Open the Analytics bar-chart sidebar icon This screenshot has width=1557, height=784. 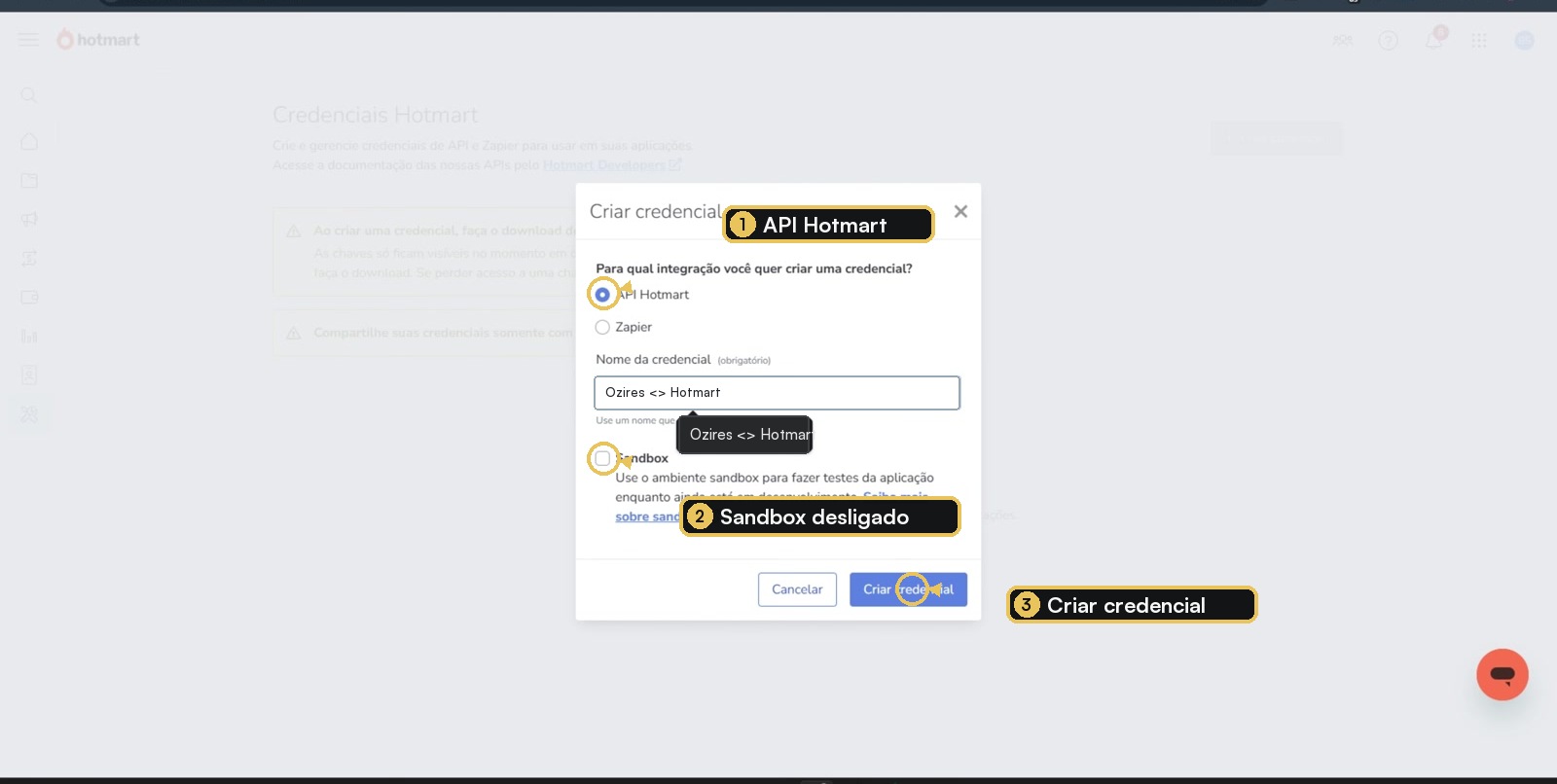tap(29, 337)
